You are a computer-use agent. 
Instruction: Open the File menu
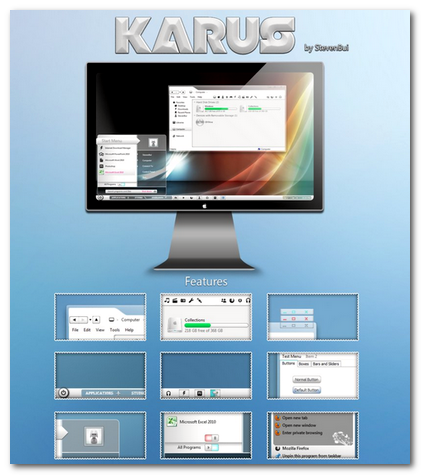coord(75,330)
